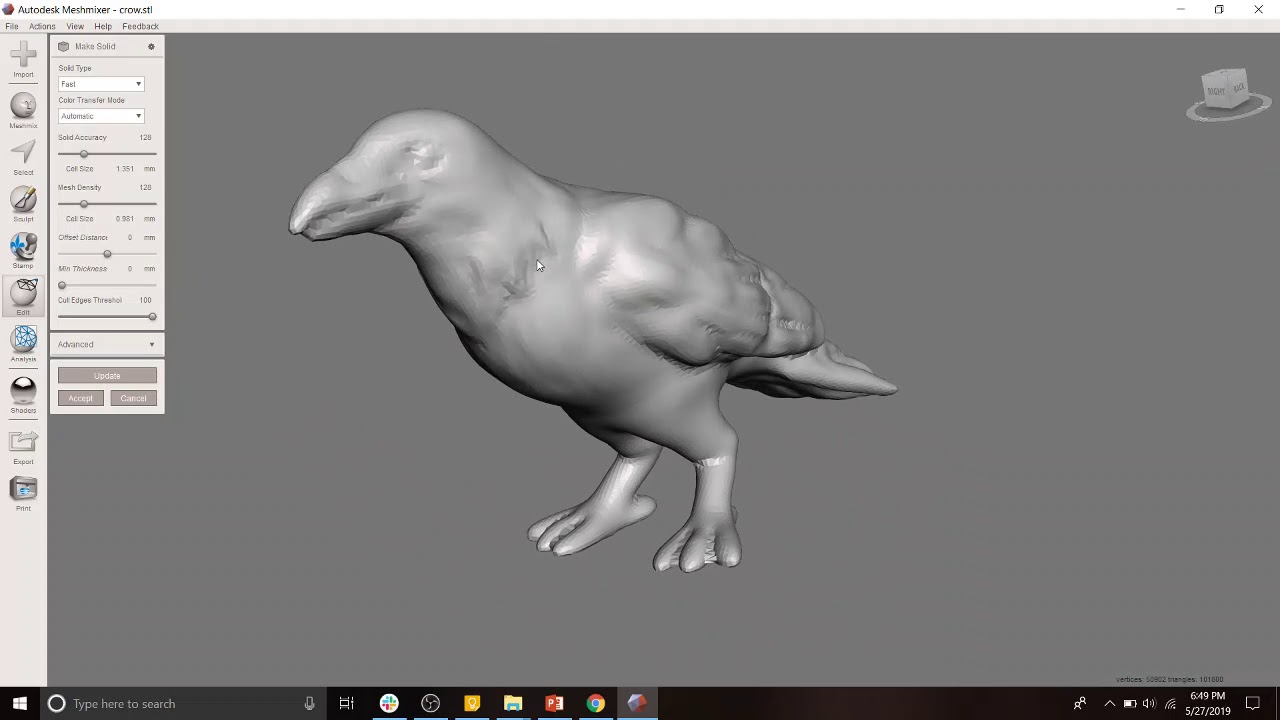The width and height of the screenshot is (1280, 720).
Task: Activate the Select tool
Action: coord(23,157)
